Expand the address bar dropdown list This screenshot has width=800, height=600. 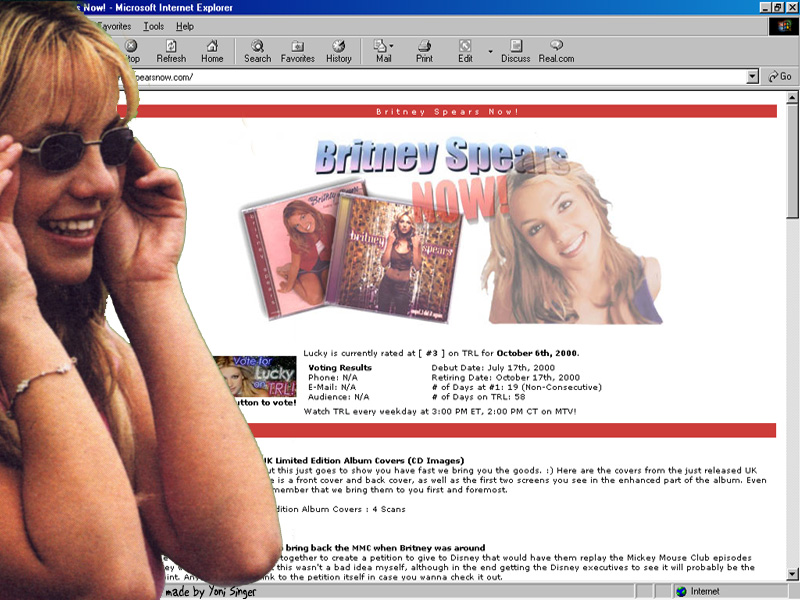[753, 77]
